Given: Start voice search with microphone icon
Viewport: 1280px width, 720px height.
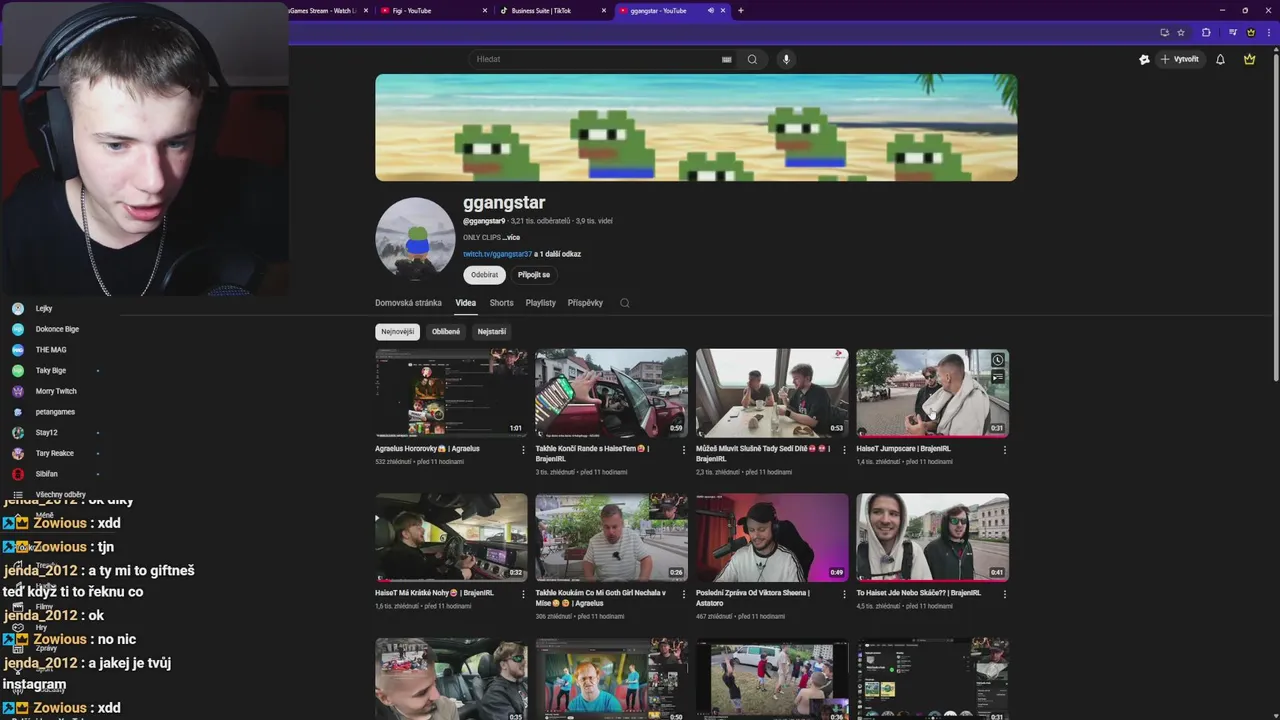Looking at the screenshot, I should (786, 59).
